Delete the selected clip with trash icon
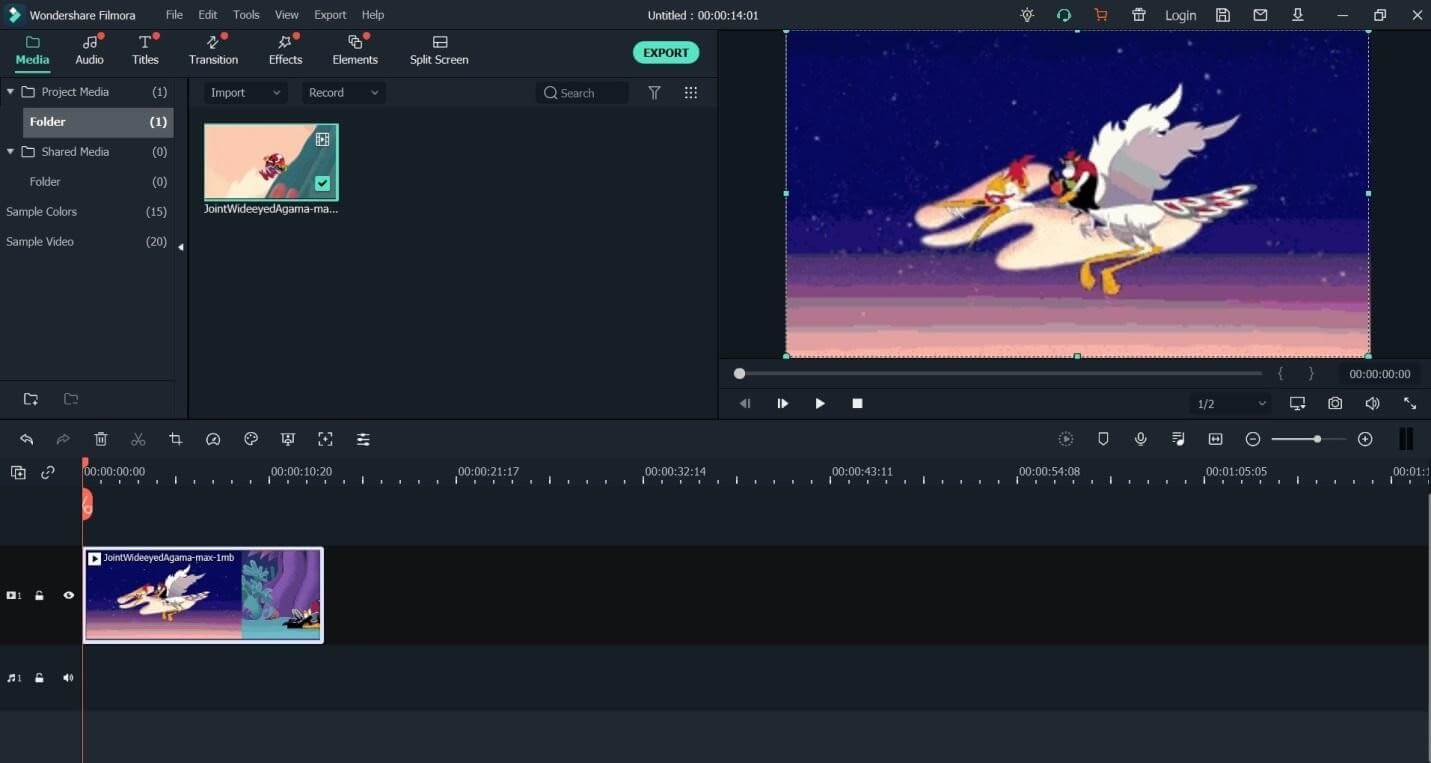Viewport: 1431px width, 763px height. point(101,439)
